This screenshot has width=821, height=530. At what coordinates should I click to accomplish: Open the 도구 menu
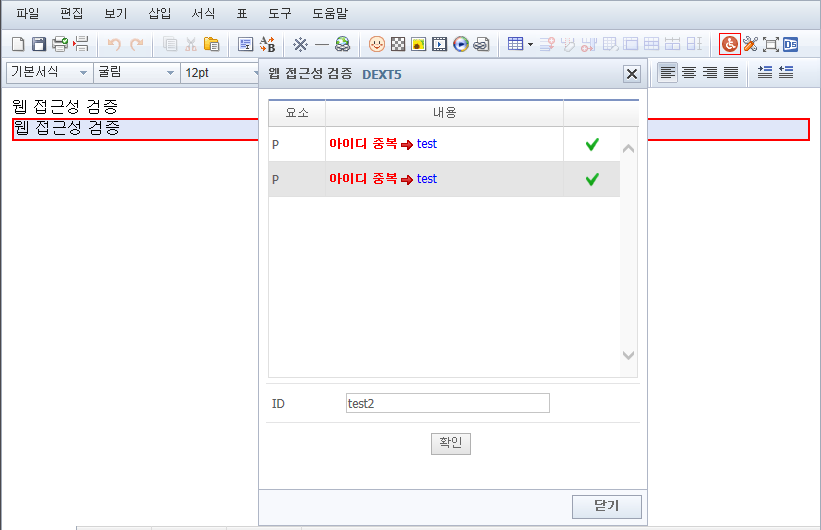280,14
